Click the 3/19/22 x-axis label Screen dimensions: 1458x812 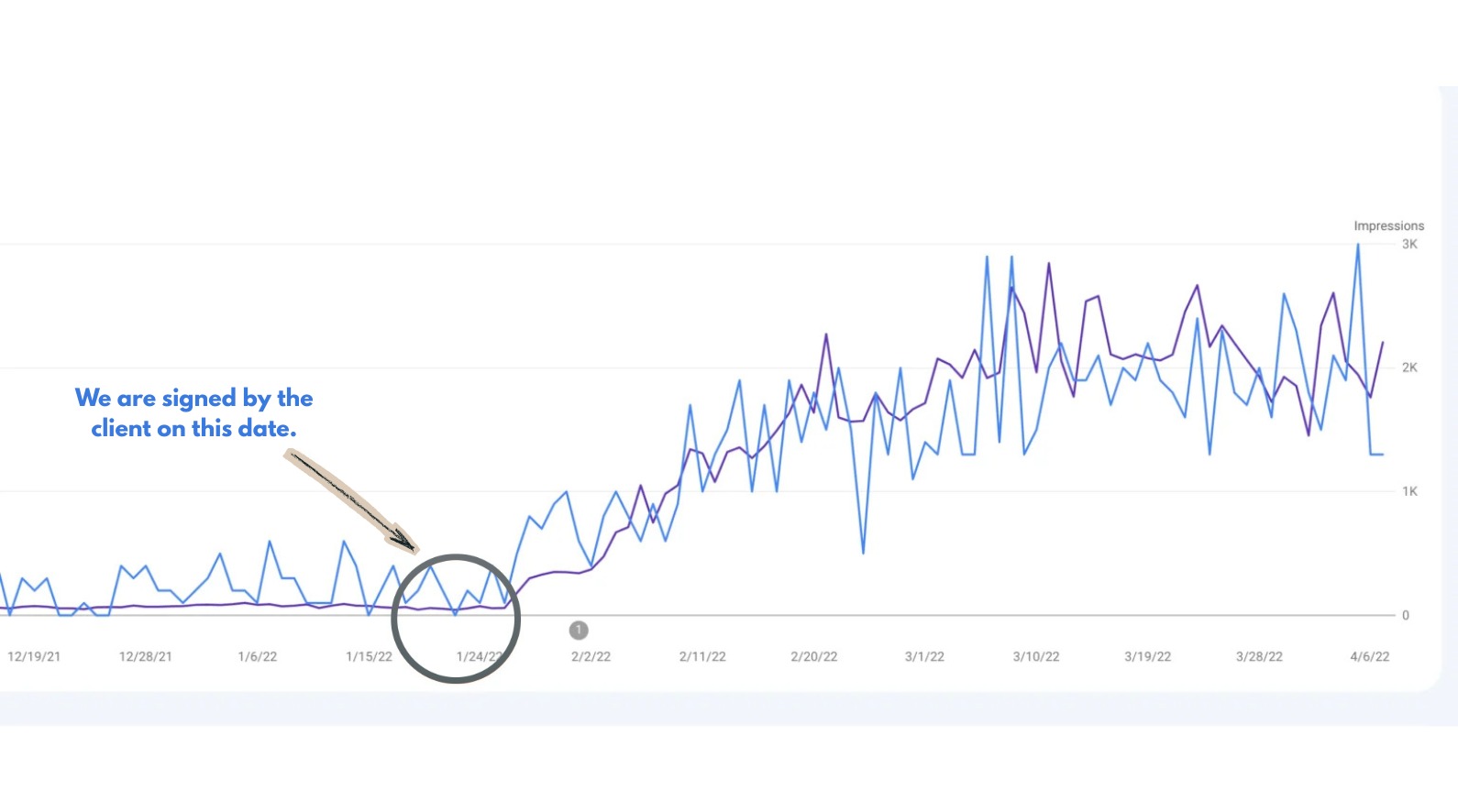click(x=1148, y=657)
